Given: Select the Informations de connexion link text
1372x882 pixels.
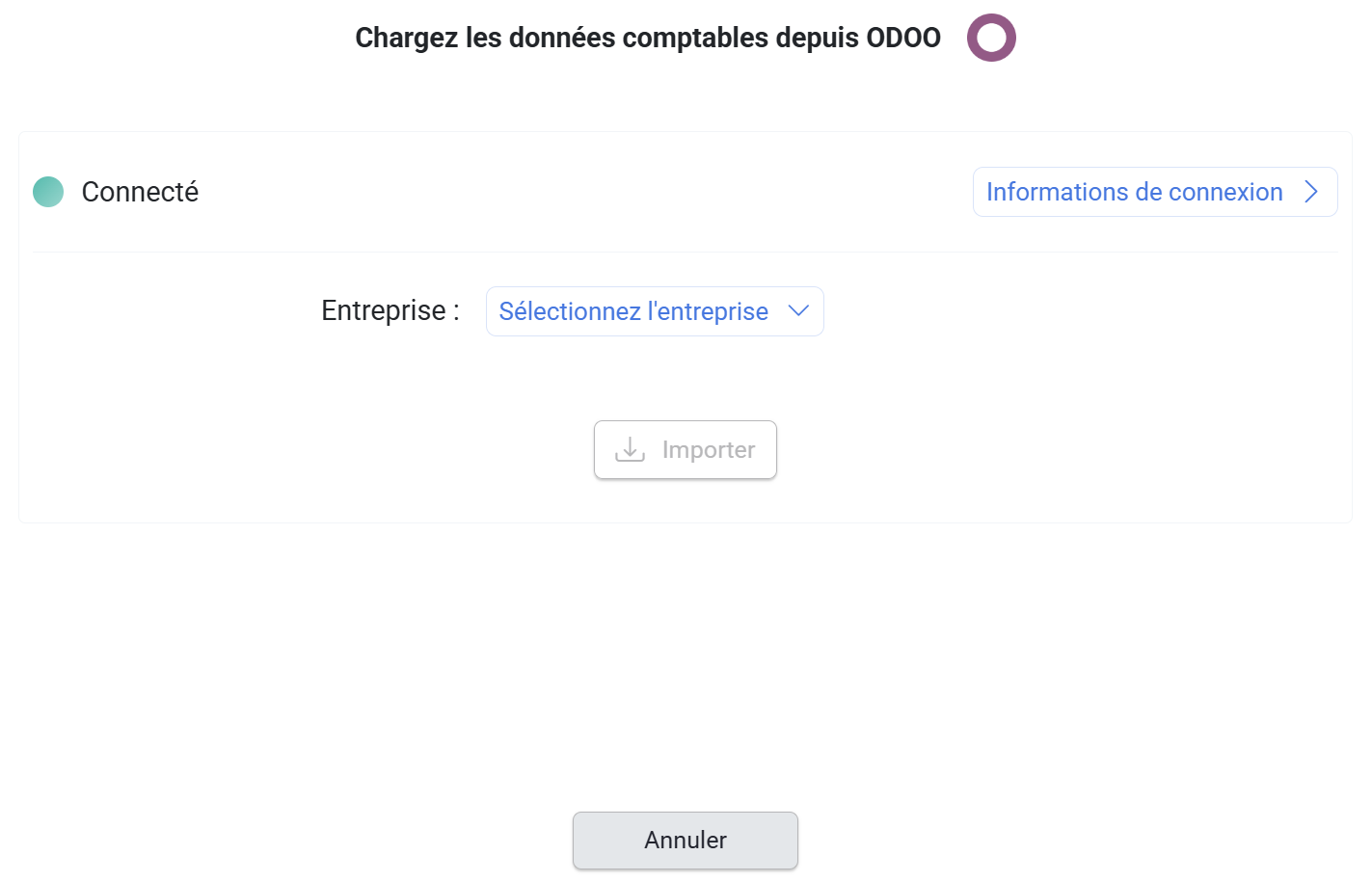Looking at the screenshot, I should tap(1134, 192).
